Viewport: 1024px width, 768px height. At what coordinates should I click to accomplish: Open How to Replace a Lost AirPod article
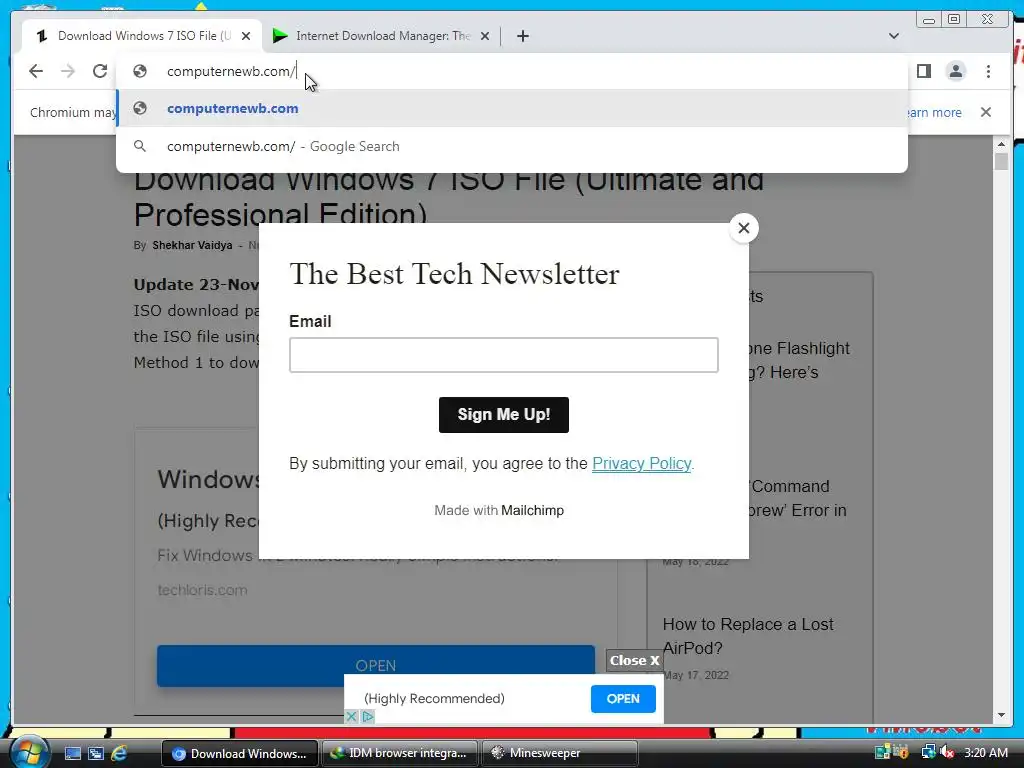click(748, 636)
